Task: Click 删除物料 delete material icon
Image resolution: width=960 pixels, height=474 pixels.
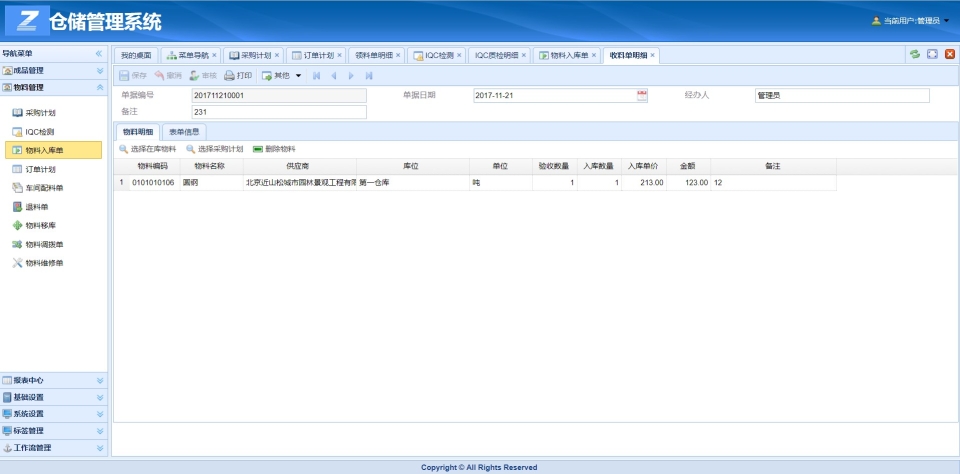Action: pos(274,148)
